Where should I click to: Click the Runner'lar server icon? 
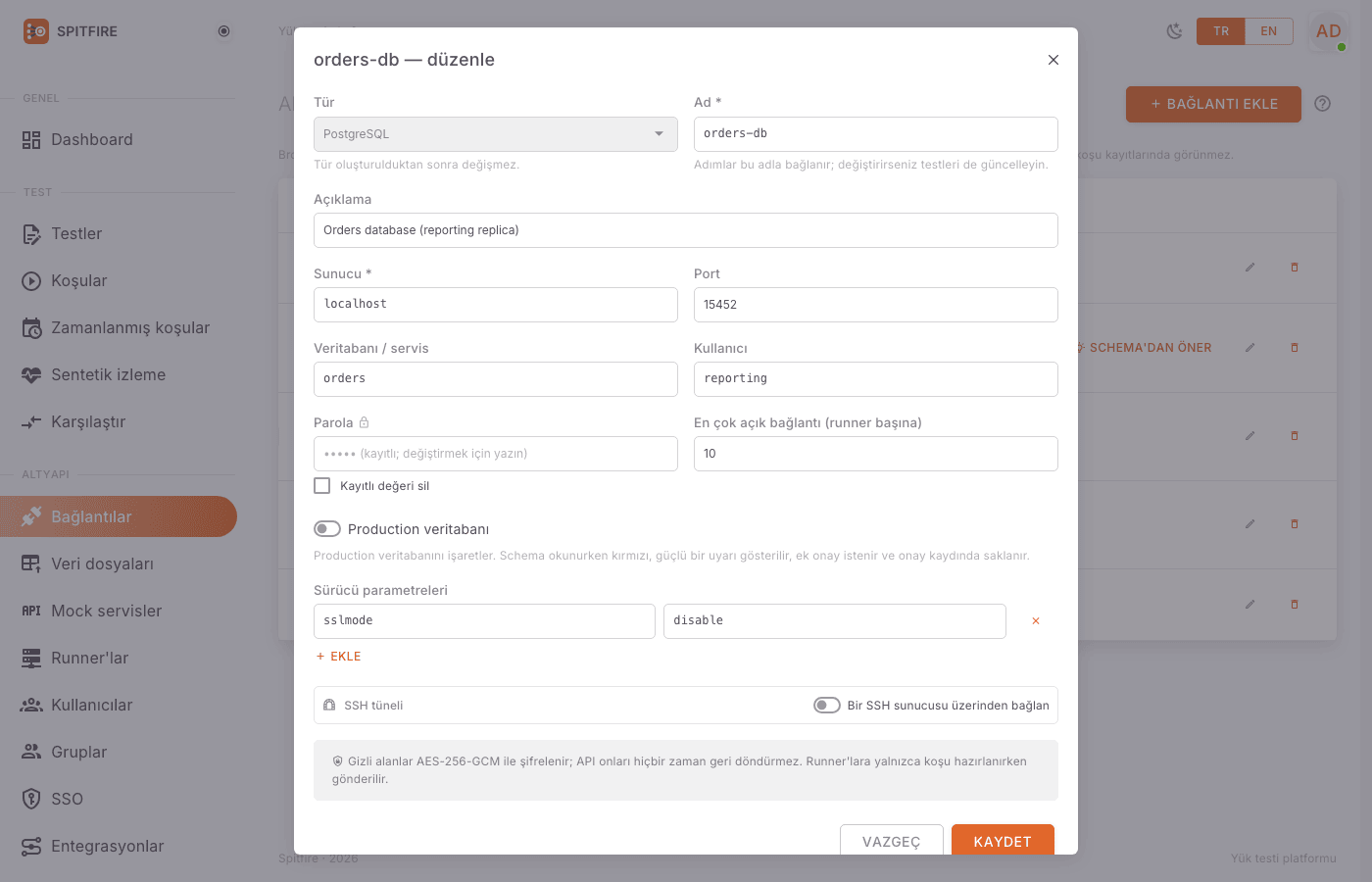tap(31, 658)
